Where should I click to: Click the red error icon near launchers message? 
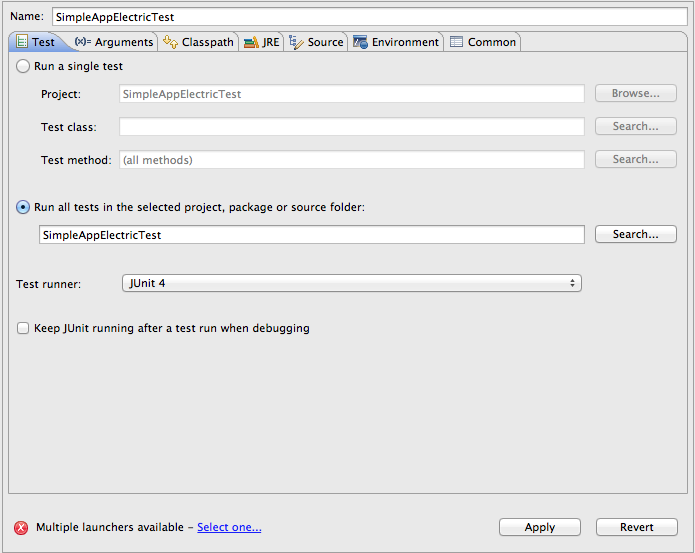pyautogui.click(x=21, y=527)
